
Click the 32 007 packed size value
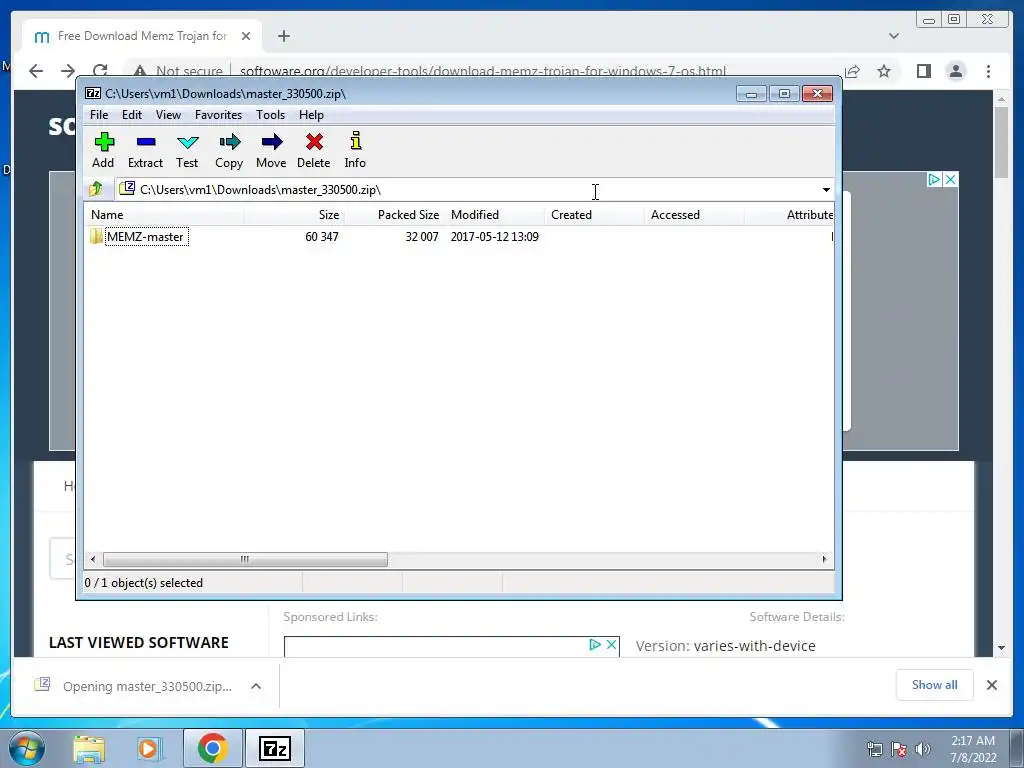click(422, 236)
